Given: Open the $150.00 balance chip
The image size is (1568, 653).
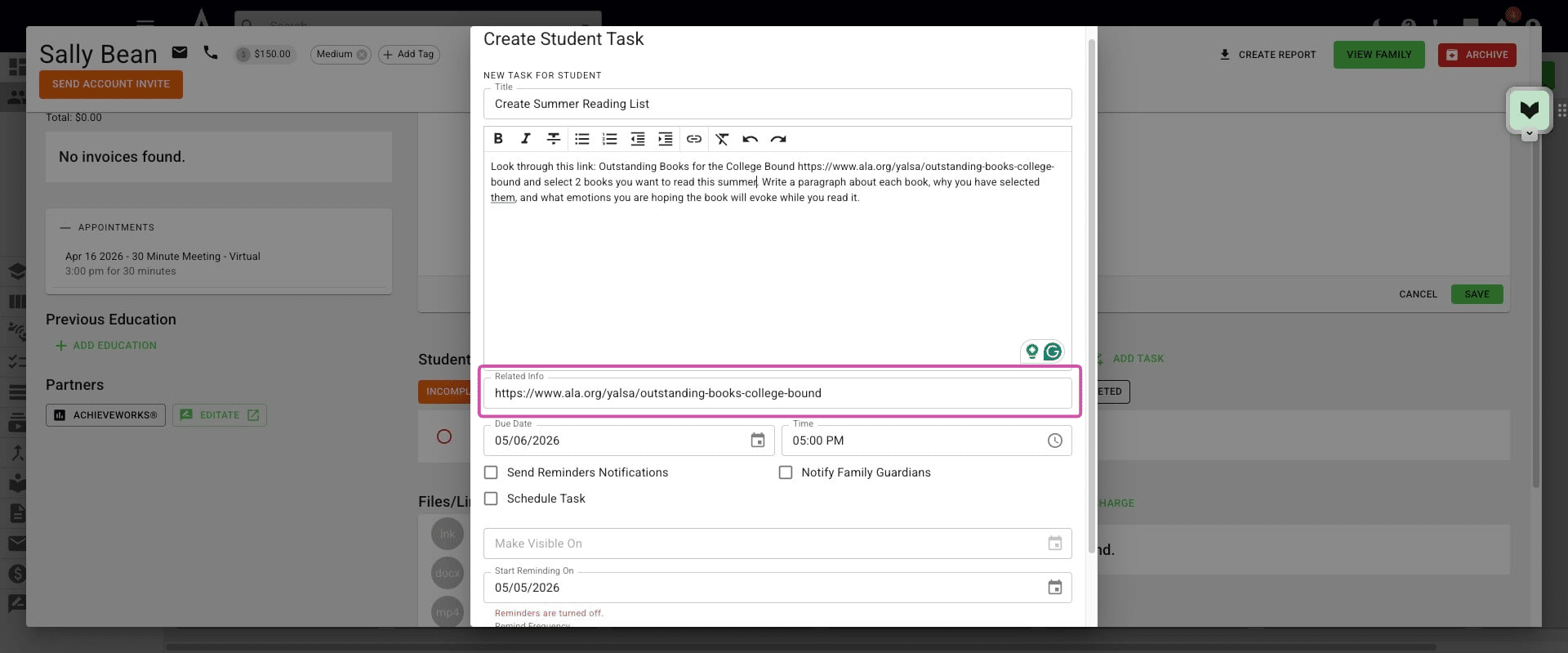Looking at the screenshot, I should click(264, 55).
